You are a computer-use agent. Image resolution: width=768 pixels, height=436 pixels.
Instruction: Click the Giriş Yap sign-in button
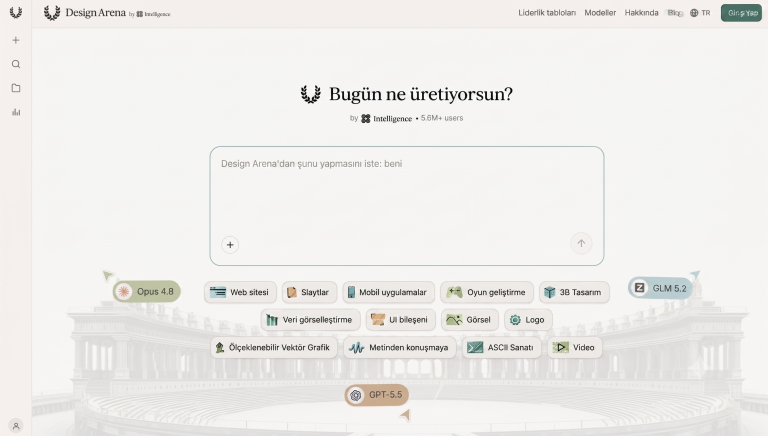[x=741, y=13]
